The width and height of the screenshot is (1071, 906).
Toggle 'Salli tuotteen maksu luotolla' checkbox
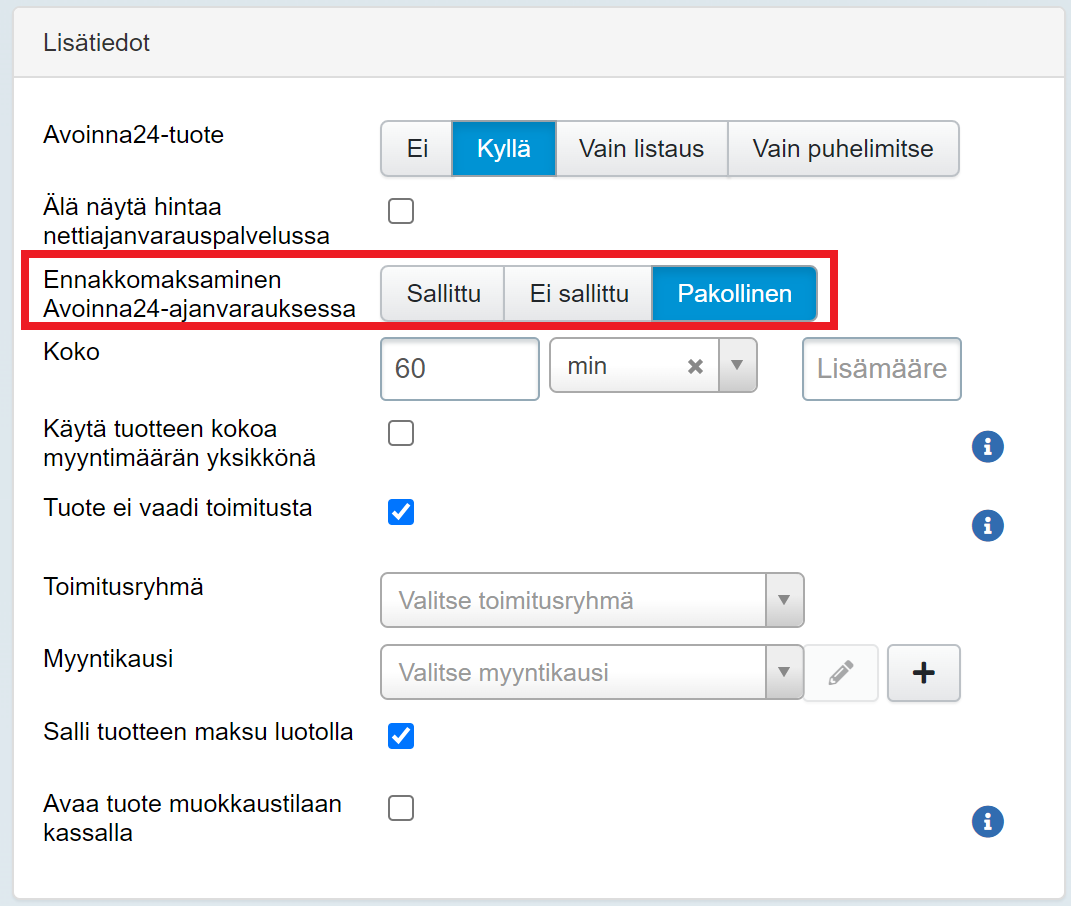click(x=401, y=736)
